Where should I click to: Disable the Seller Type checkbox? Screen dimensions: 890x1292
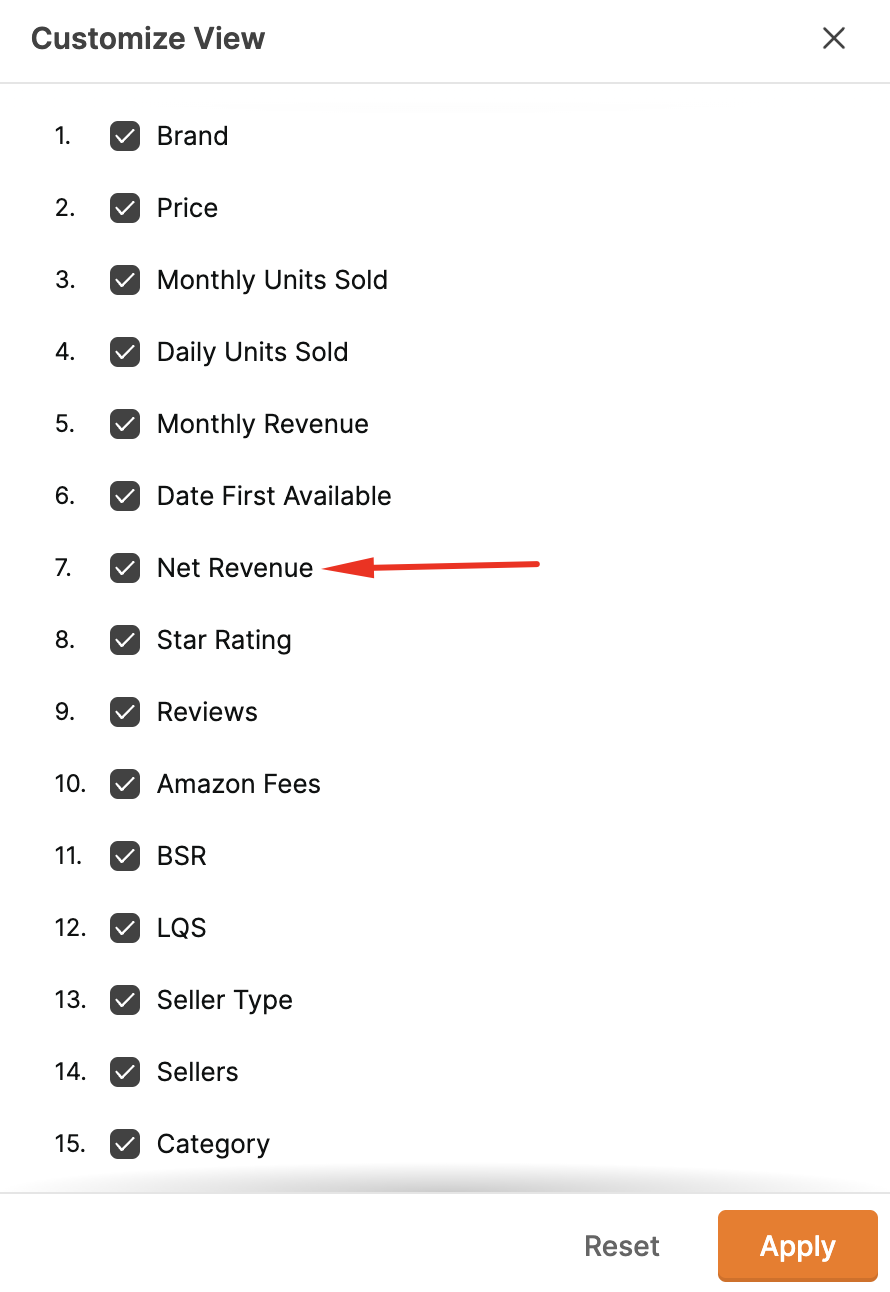tap(125, 1000)
